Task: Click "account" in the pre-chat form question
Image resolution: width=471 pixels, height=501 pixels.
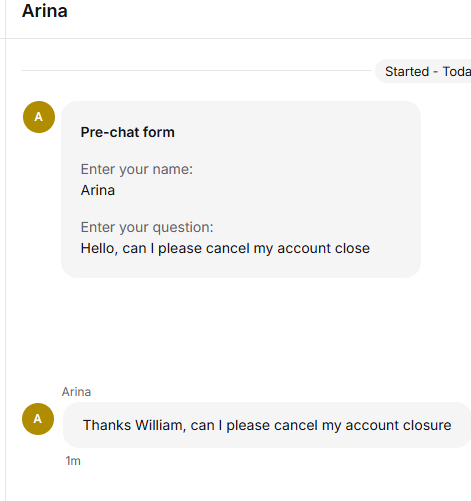Action: tap(304, 249)
